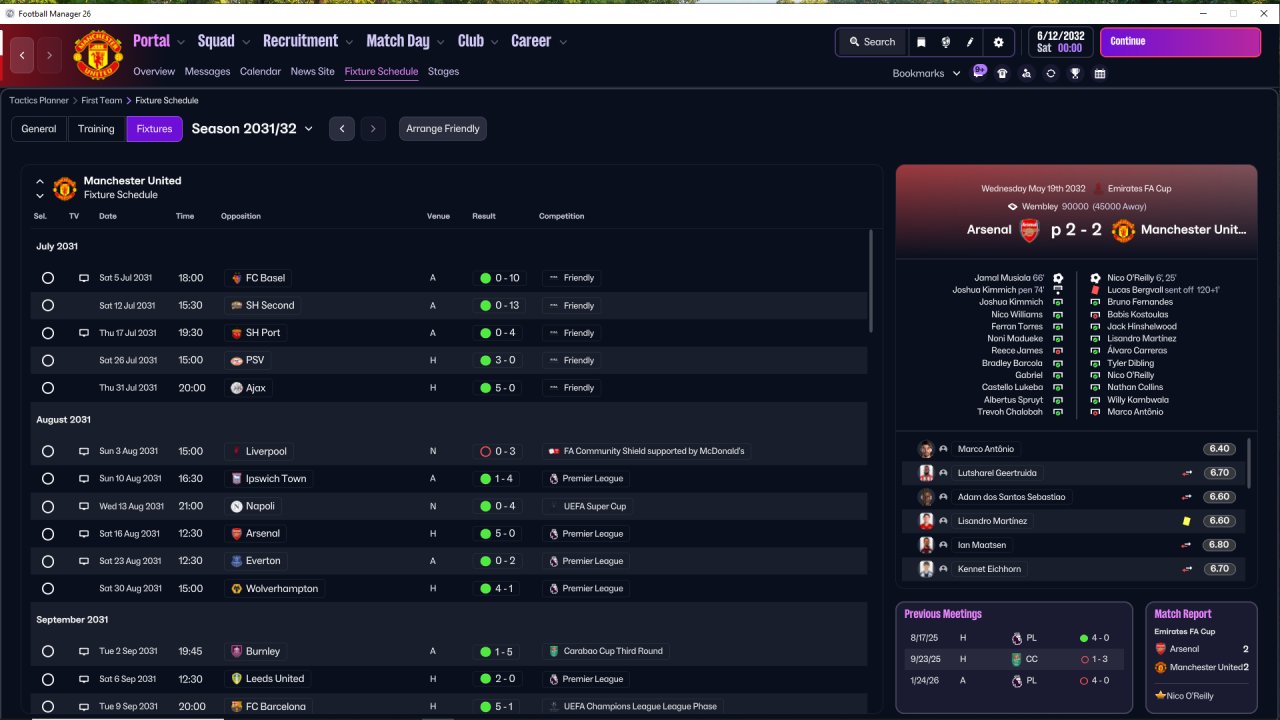1280x720 pixels.
Task: Click the scouting person-search shortcut icon
Action: coord(1026,73)
